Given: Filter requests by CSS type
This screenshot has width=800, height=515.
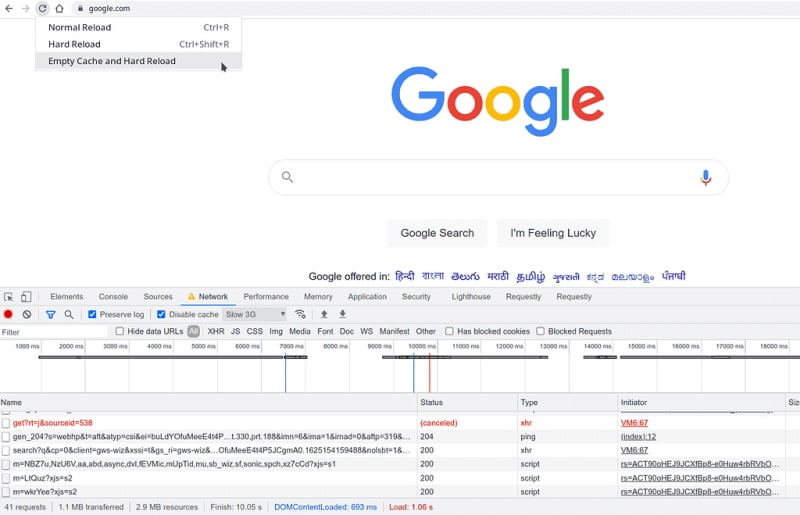Looking at the screenshot, I should tap(255, 331).
